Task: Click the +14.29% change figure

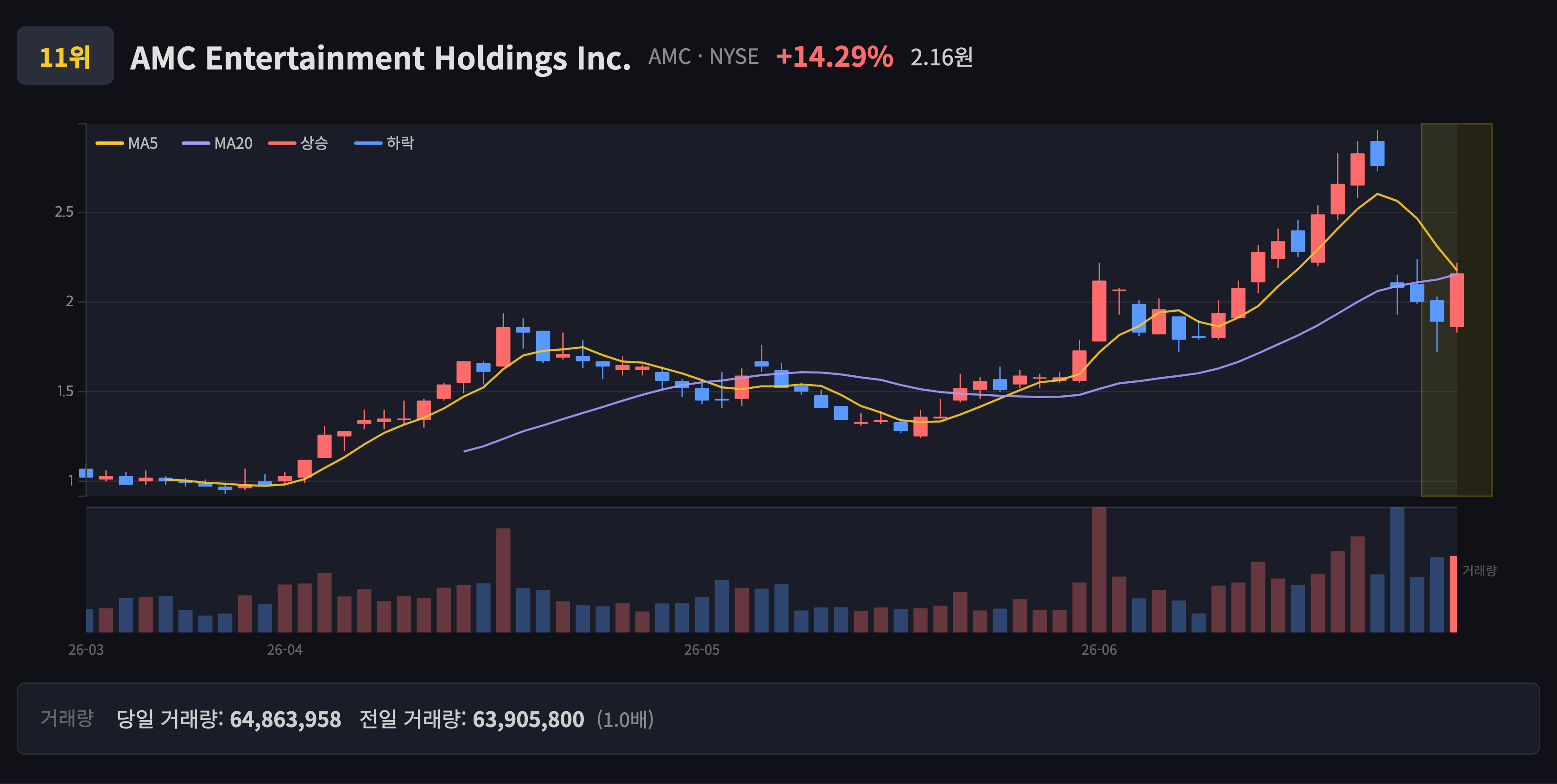Action: coord(834,57)
